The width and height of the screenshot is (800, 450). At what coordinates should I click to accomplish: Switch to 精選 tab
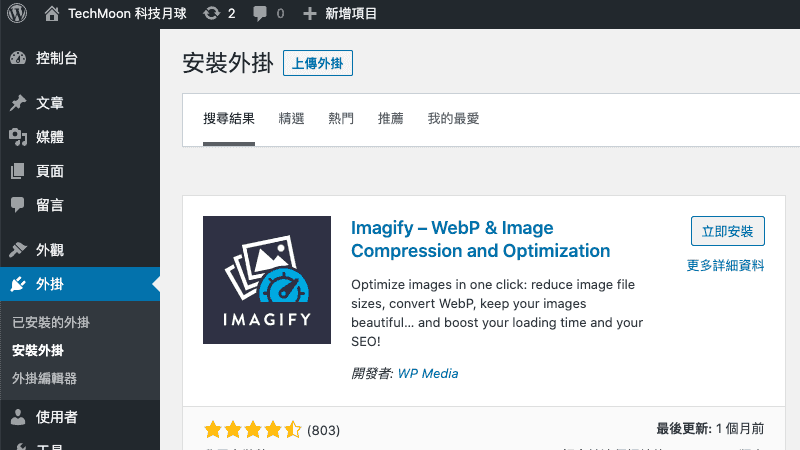291,119
